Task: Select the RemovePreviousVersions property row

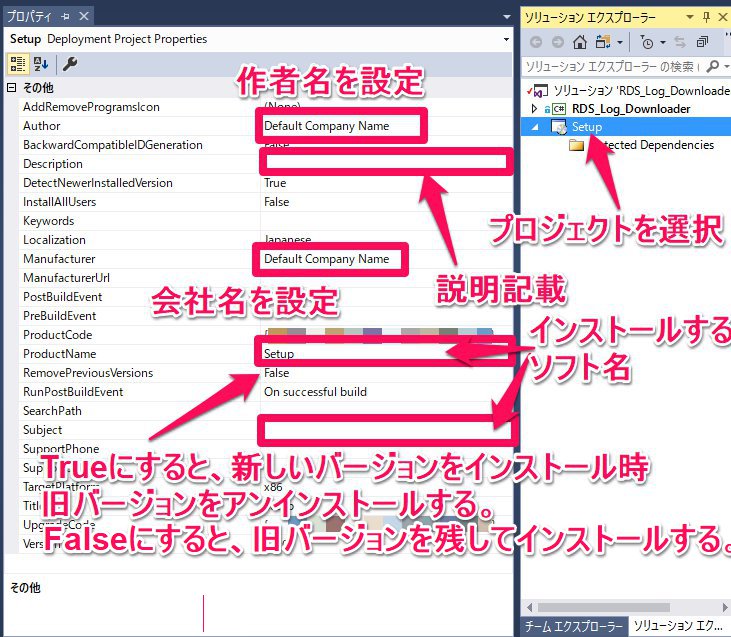Action: (88, 373)
